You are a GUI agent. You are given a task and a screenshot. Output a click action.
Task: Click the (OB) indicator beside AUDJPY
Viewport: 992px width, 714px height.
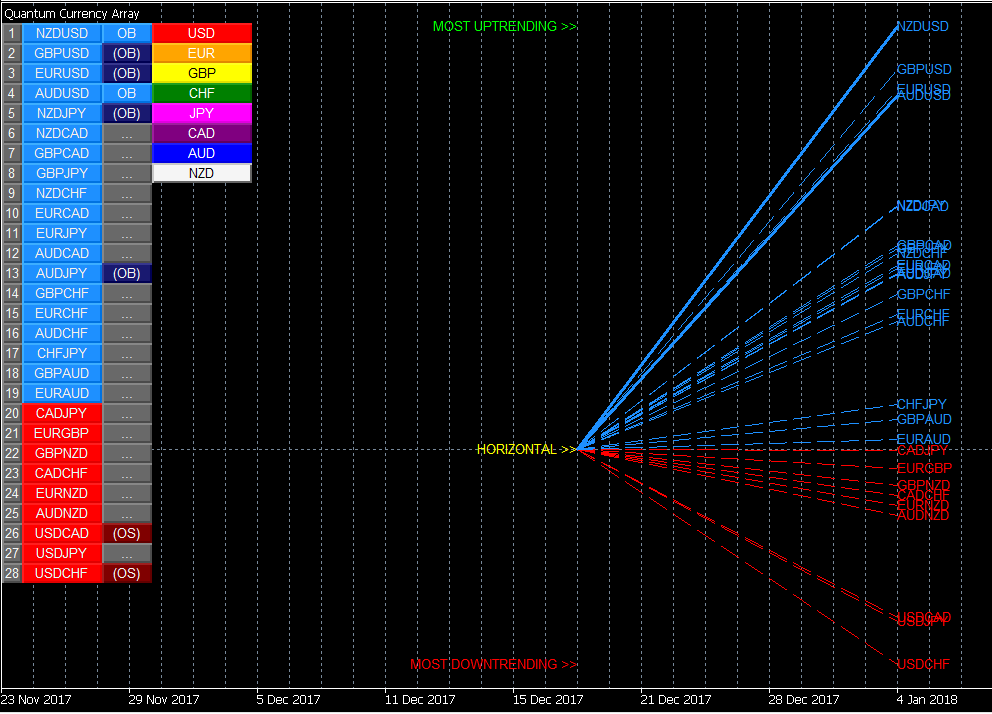[x=127, y=273]
